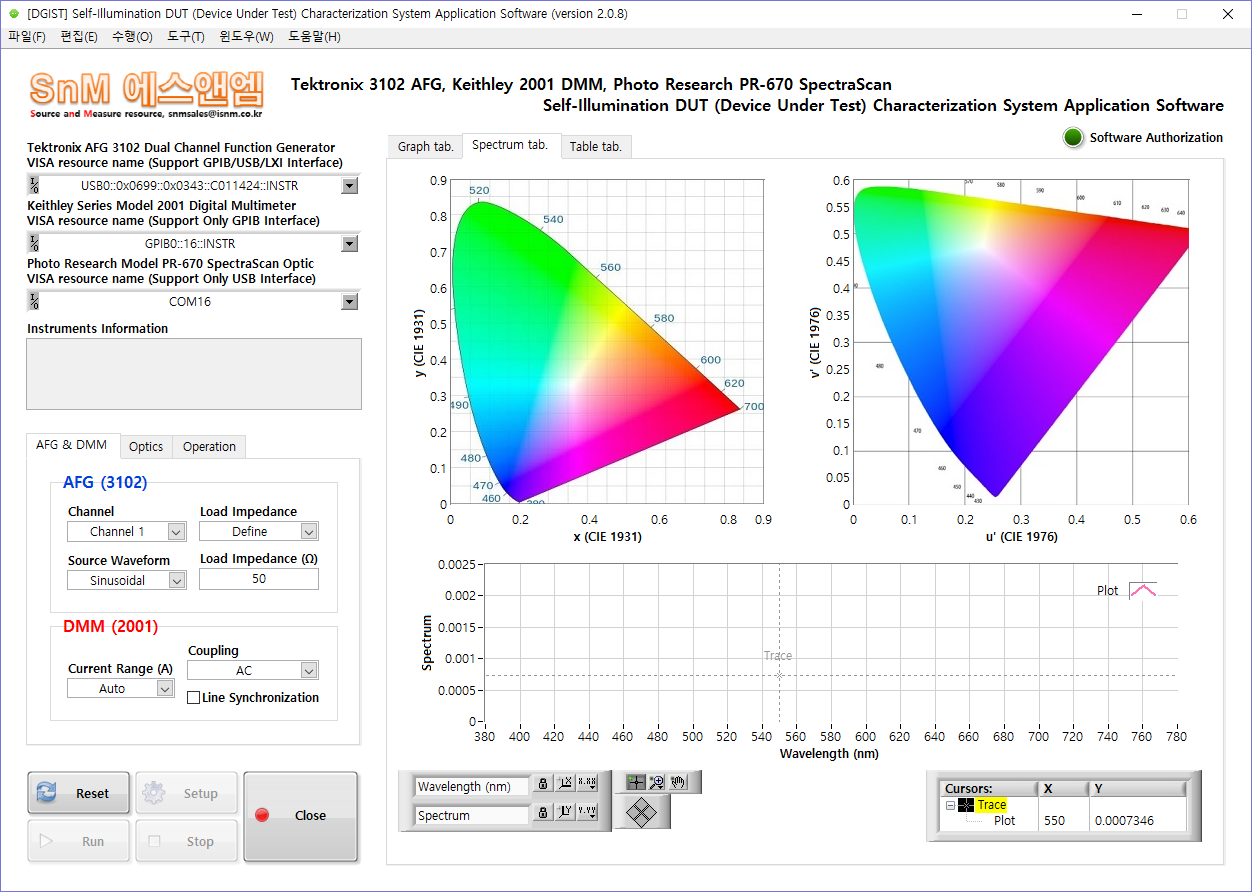Select the AFG & DMM tab
Screen dimensions: 1252x892
click(72, 445)
